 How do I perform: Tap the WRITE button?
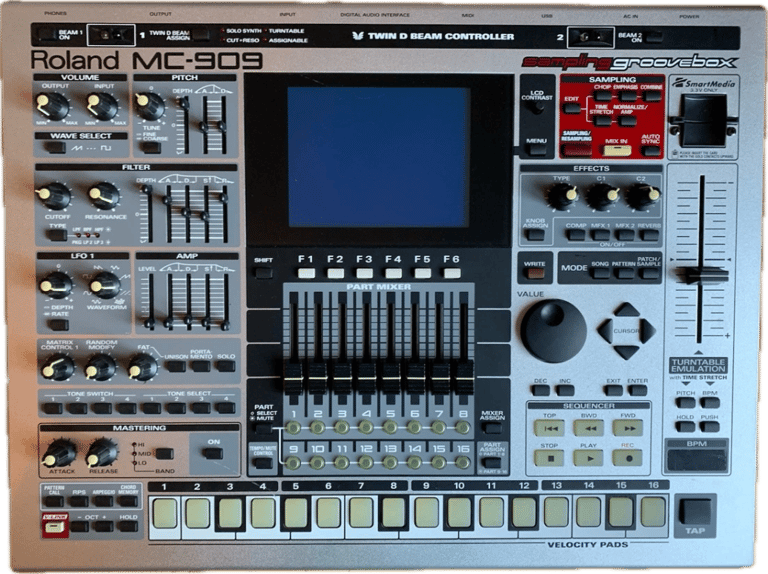[x=534, y=273]
